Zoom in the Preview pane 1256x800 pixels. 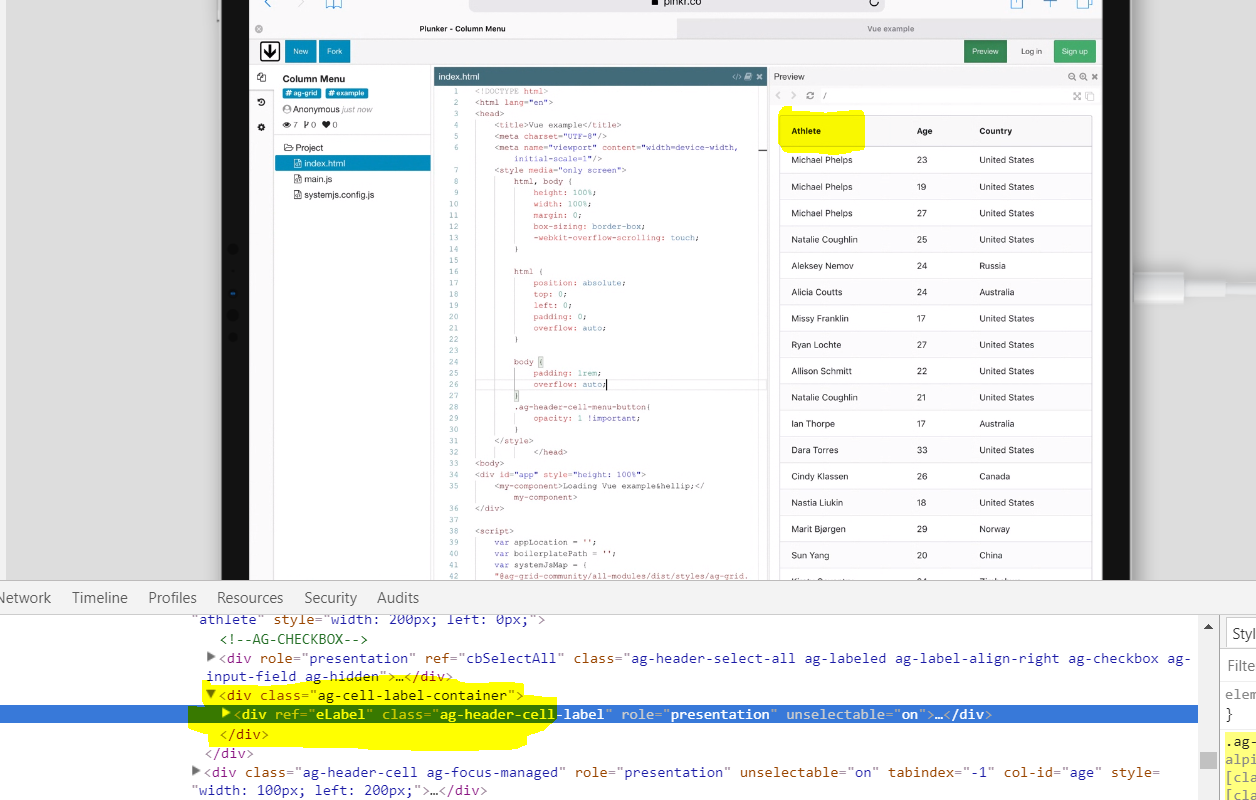pyautogui.click(x=1083, y=77)
